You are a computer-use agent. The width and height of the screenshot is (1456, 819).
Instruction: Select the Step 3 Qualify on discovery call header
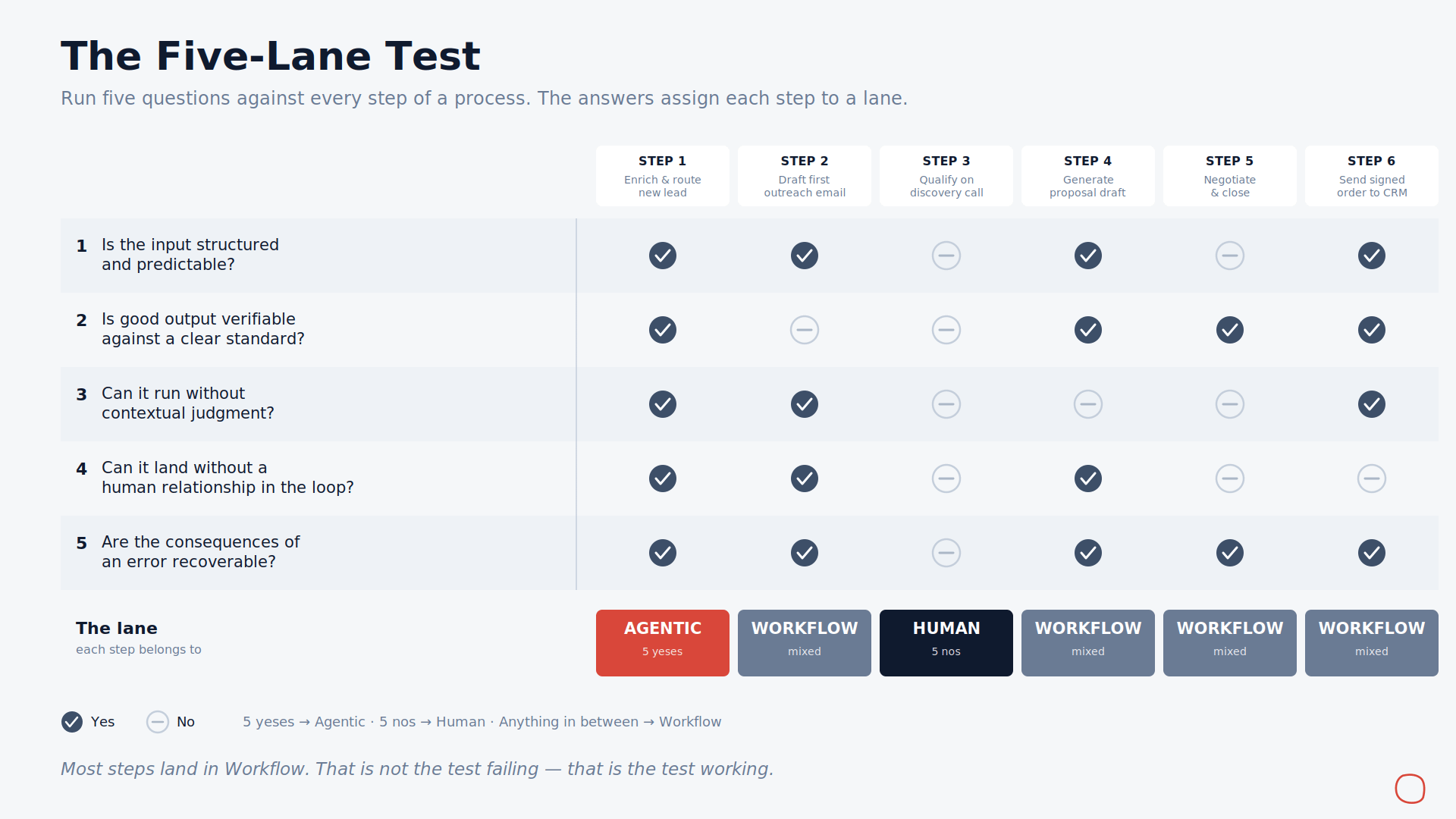946,176
